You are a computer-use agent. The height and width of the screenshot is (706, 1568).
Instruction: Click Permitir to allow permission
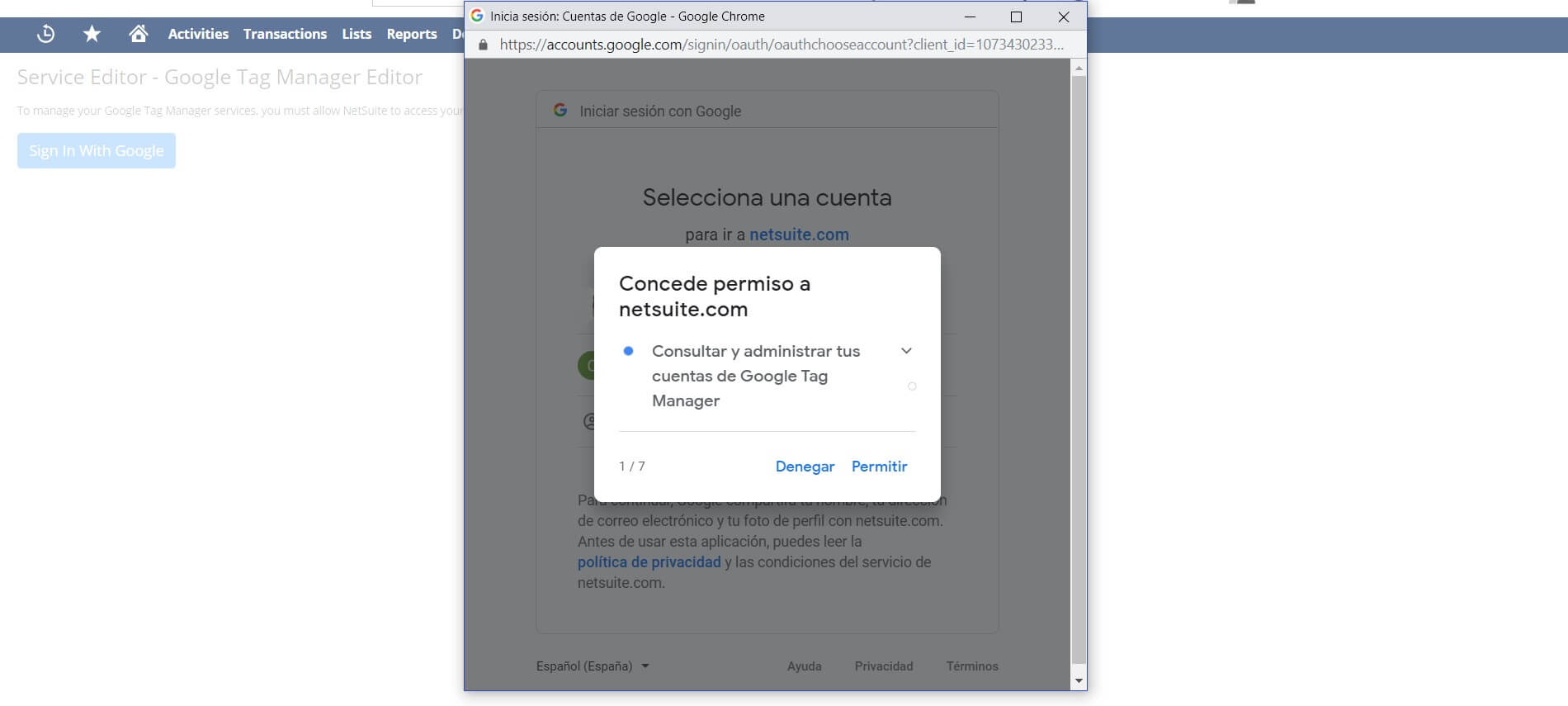point(879,467)
